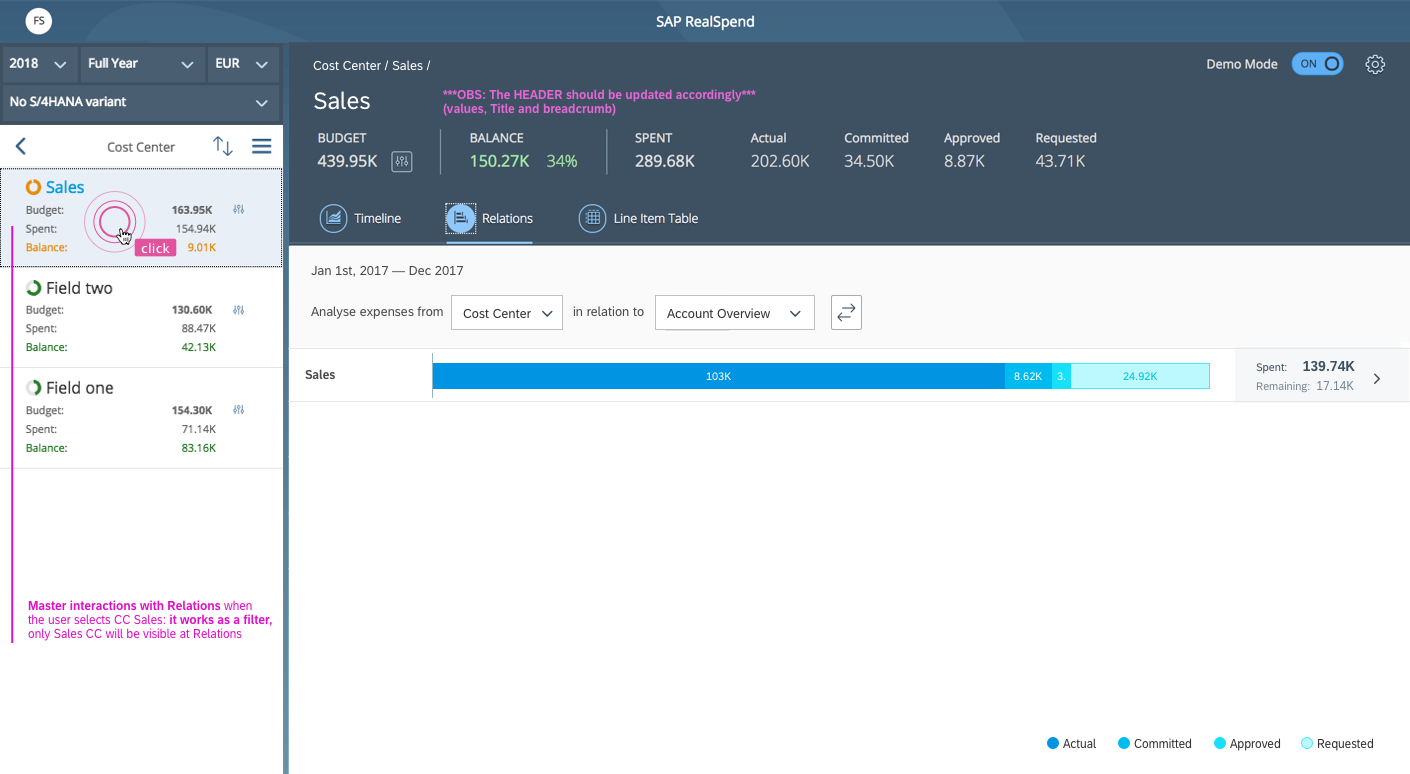Open the No S/4HANA variant dropdown

tap(140, 102)
